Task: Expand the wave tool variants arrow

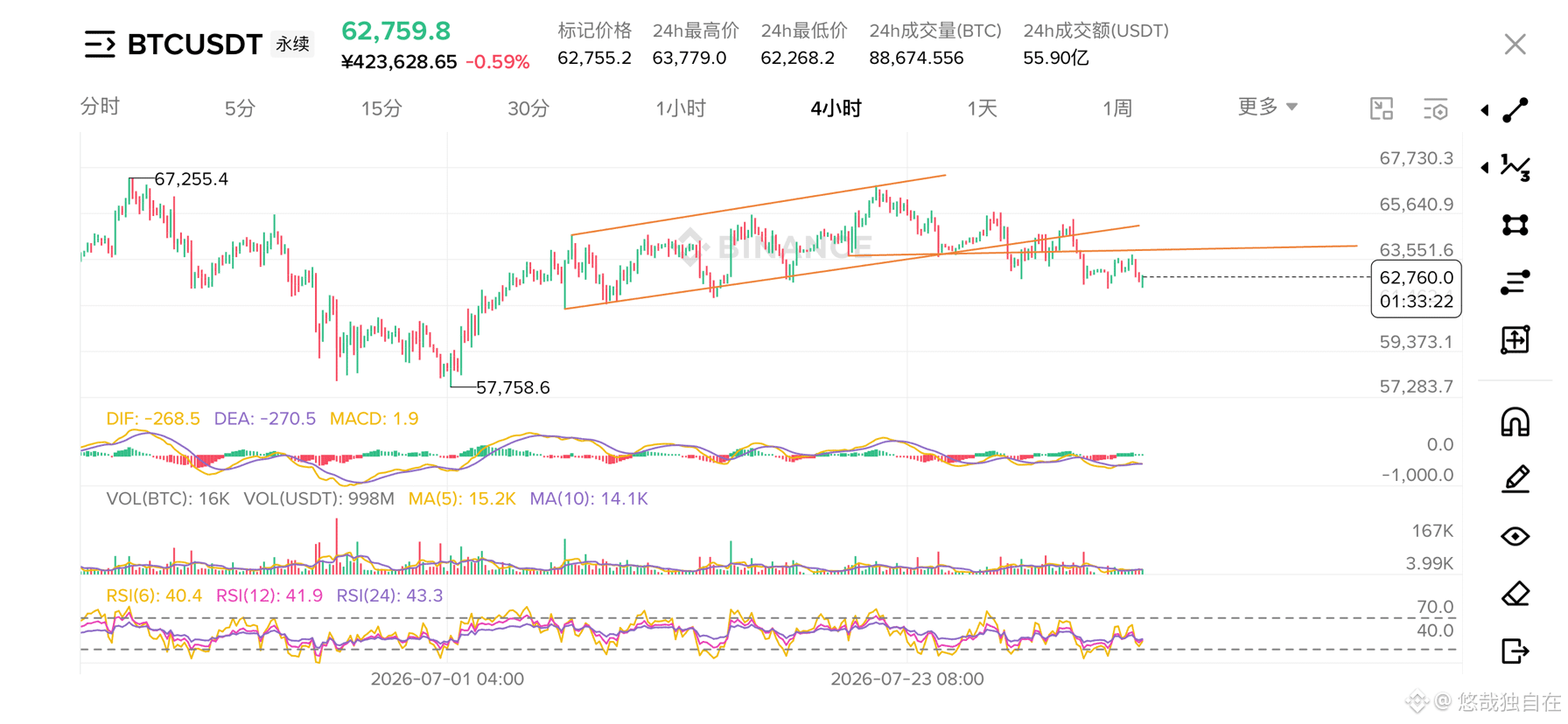Action: [x=1485, y=167]
